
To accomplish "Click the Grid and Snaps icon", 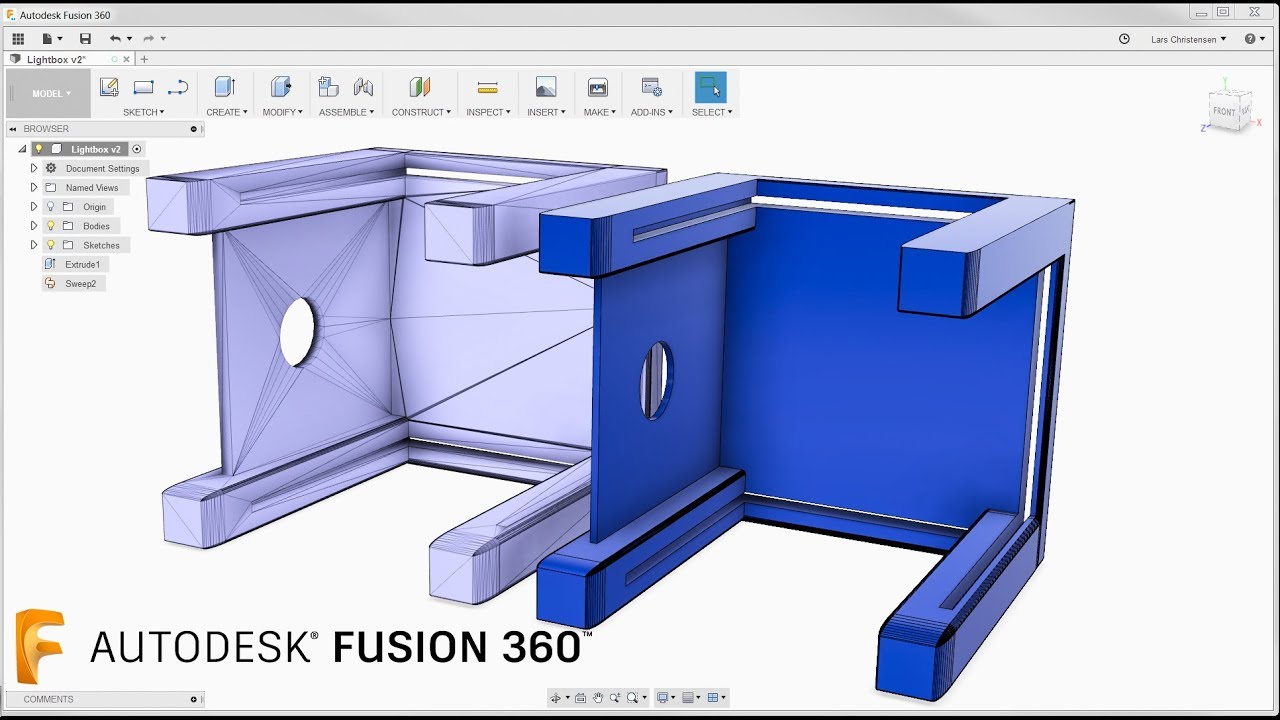I will 688,697.
